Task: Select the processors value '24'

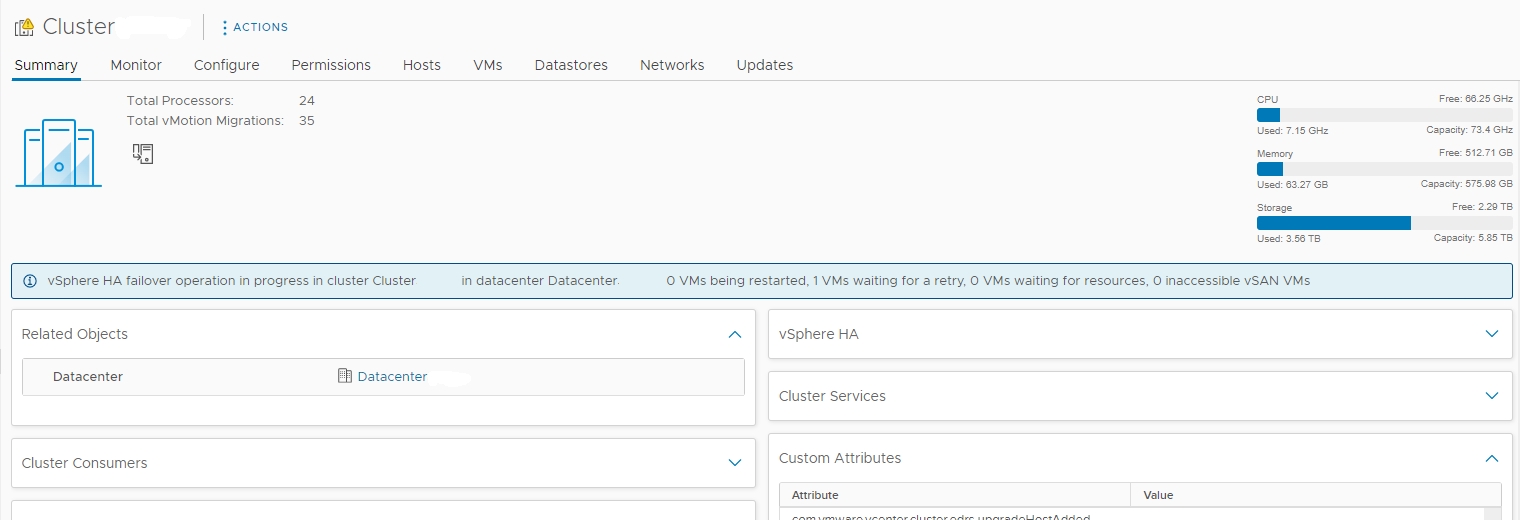Action: tap(307, 101)
